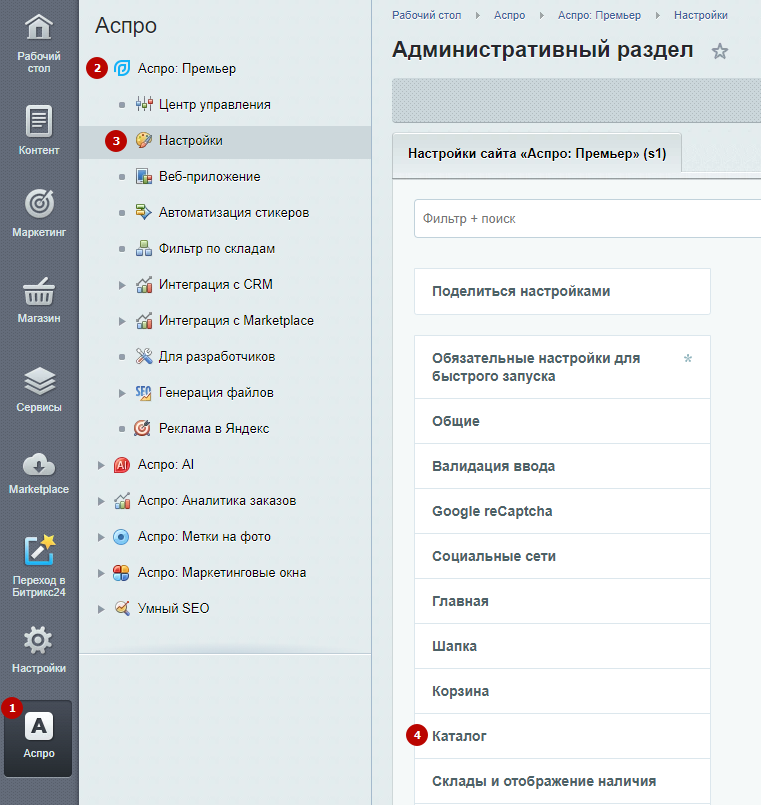761x805 pixels.
Task: Expand the Аспро: AI tree node
Action: [101, 465]
